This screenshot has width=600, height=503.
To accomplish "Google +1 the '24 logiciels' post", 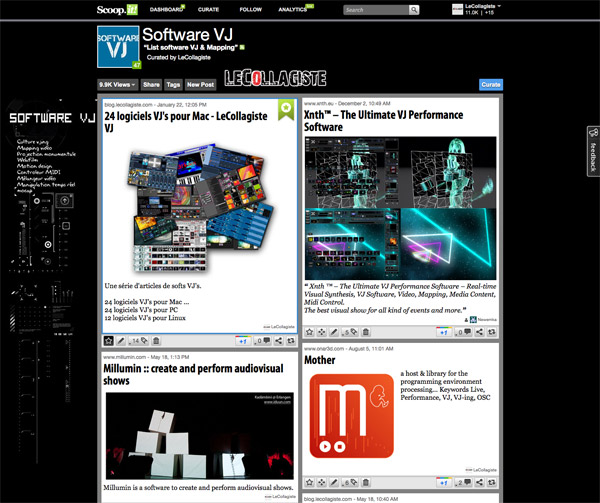I will (x=243, y=340).
